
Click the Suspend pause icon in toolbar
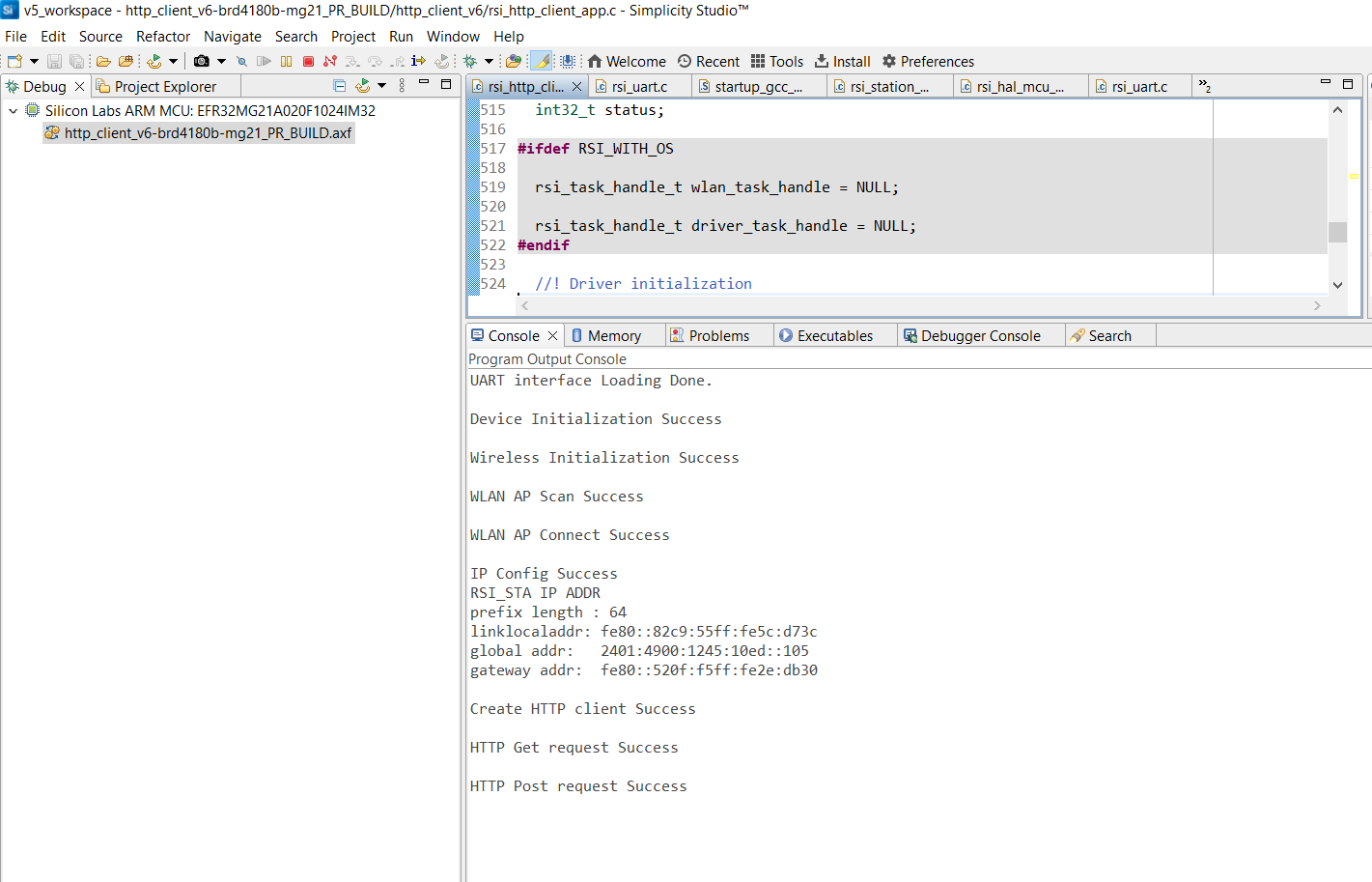[287, 61]
